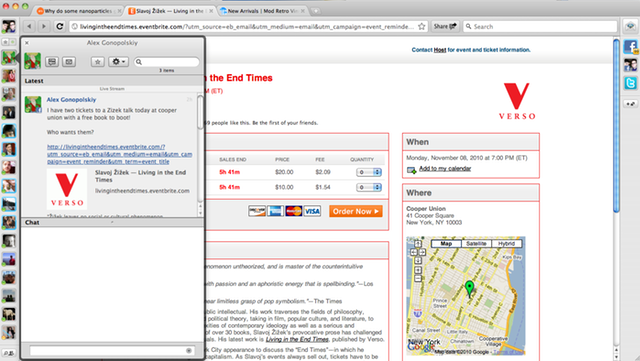This screenshot has width=640, height=361.
Task: Click the invites envelope icon at top right
Action: pos(631,27)
